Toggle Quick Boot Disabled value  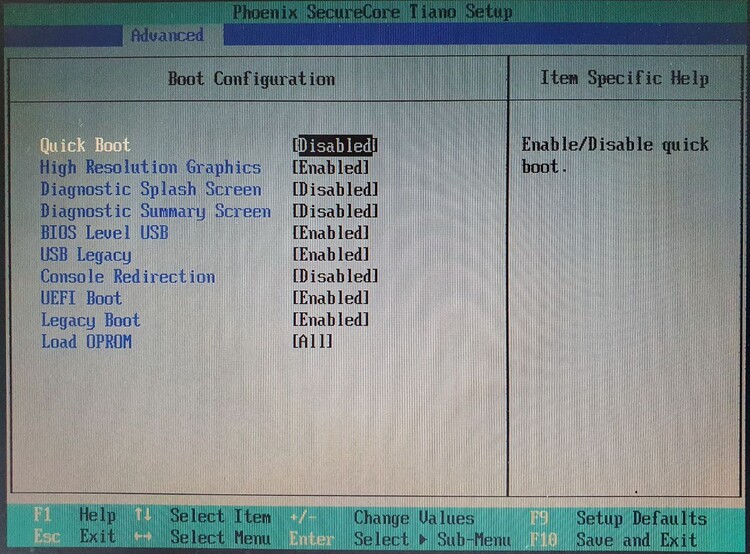335,145
